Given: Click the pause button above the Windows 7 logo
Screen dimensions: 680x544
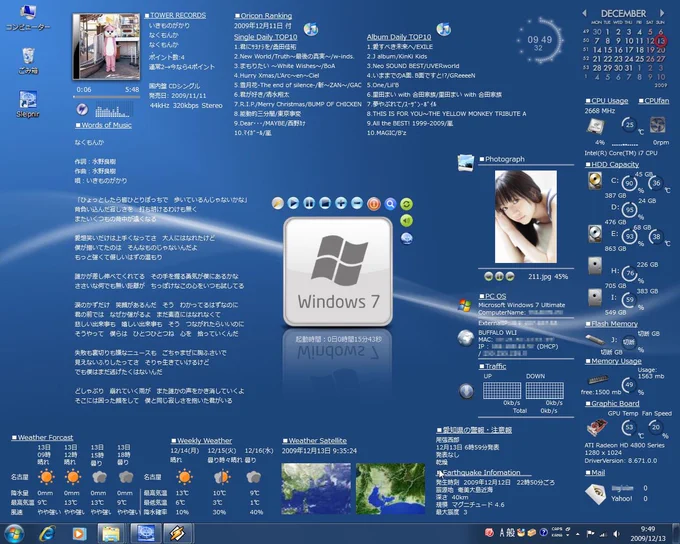Looking at the screenshot, I should (x=309, y=203).
